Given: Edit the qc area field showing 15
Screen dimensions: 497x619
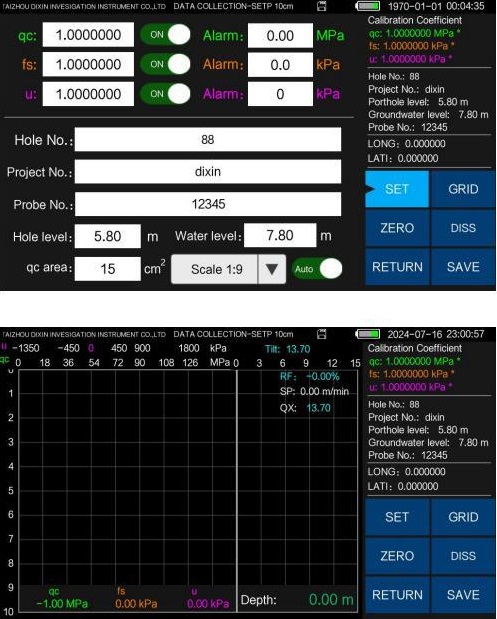Looking at the screenshot, I should (x=107, y=269).
